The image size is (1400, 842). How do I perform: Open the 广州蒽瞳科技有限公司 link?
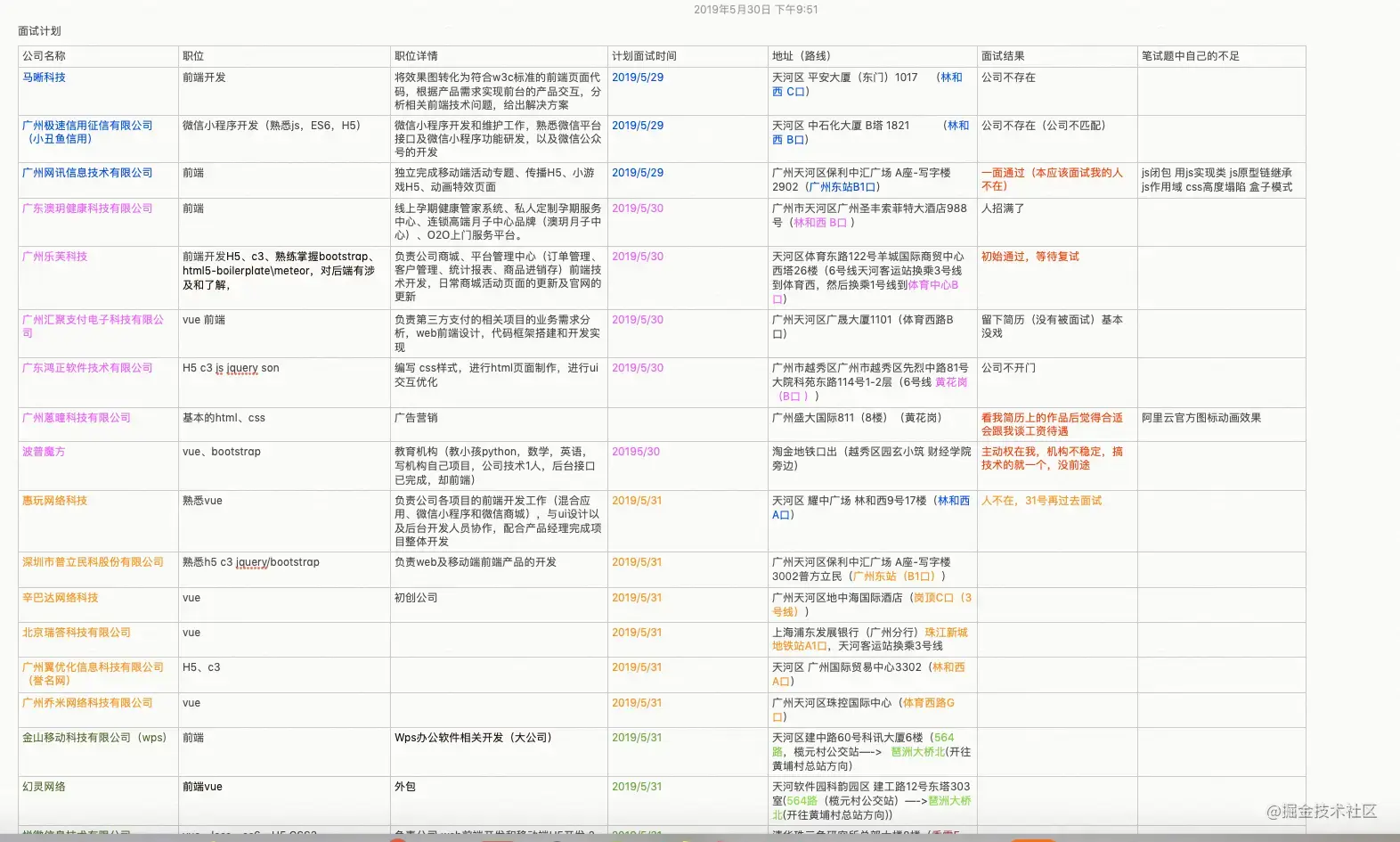click(77, 418)
